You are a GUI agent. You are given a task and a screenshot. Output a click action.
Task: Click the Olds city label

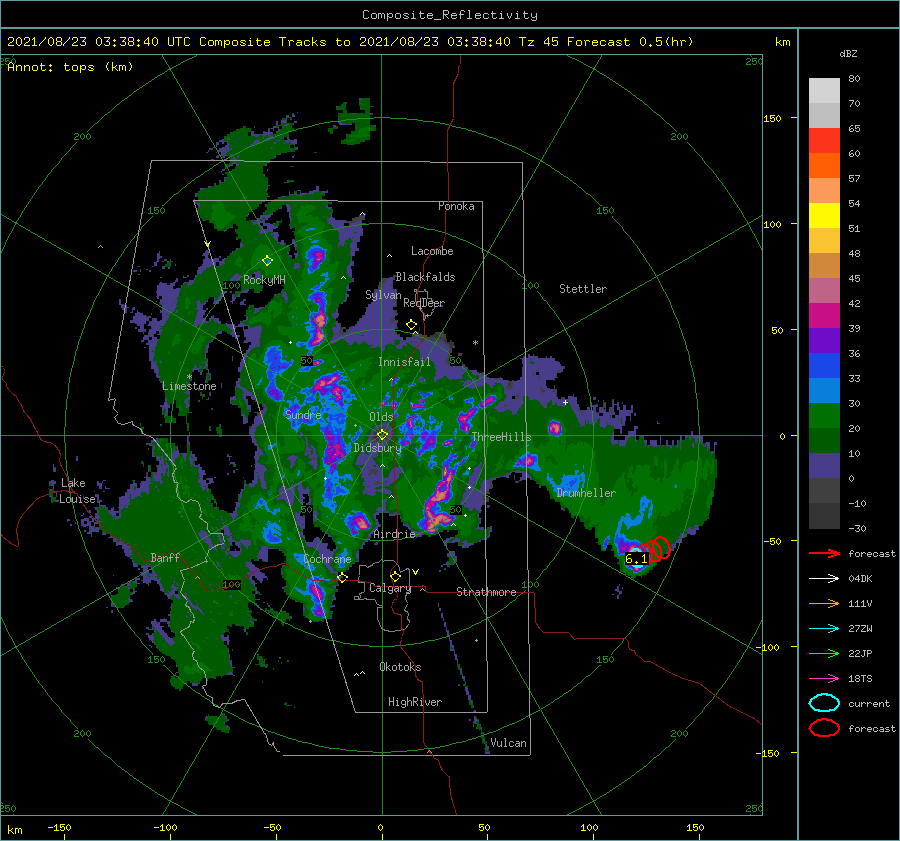[x=381, y=417]
